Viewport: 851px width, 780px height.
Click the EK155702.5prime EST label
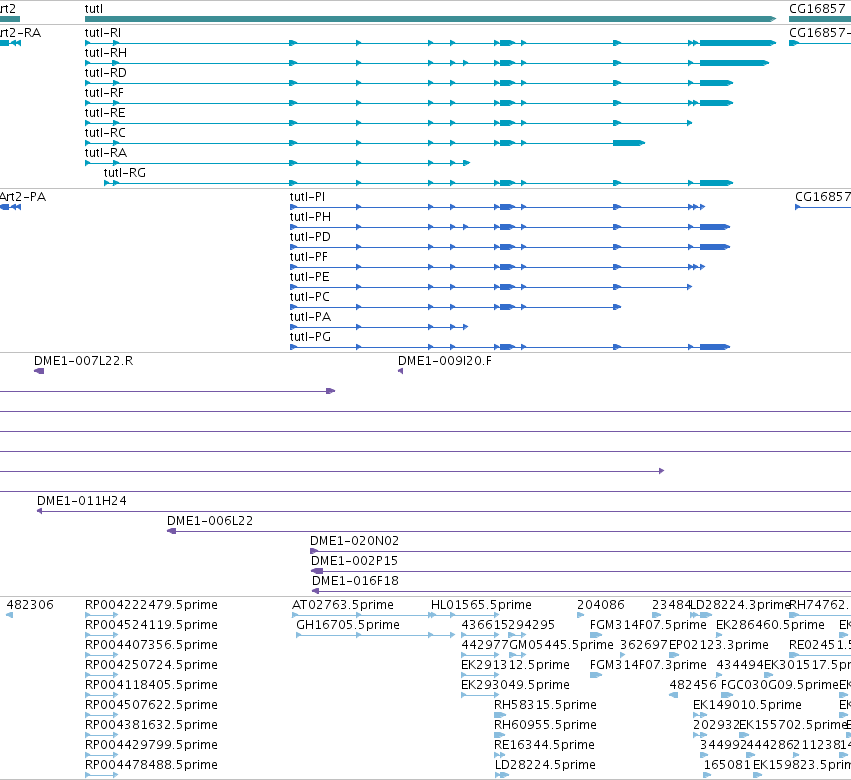click(793, 725)
